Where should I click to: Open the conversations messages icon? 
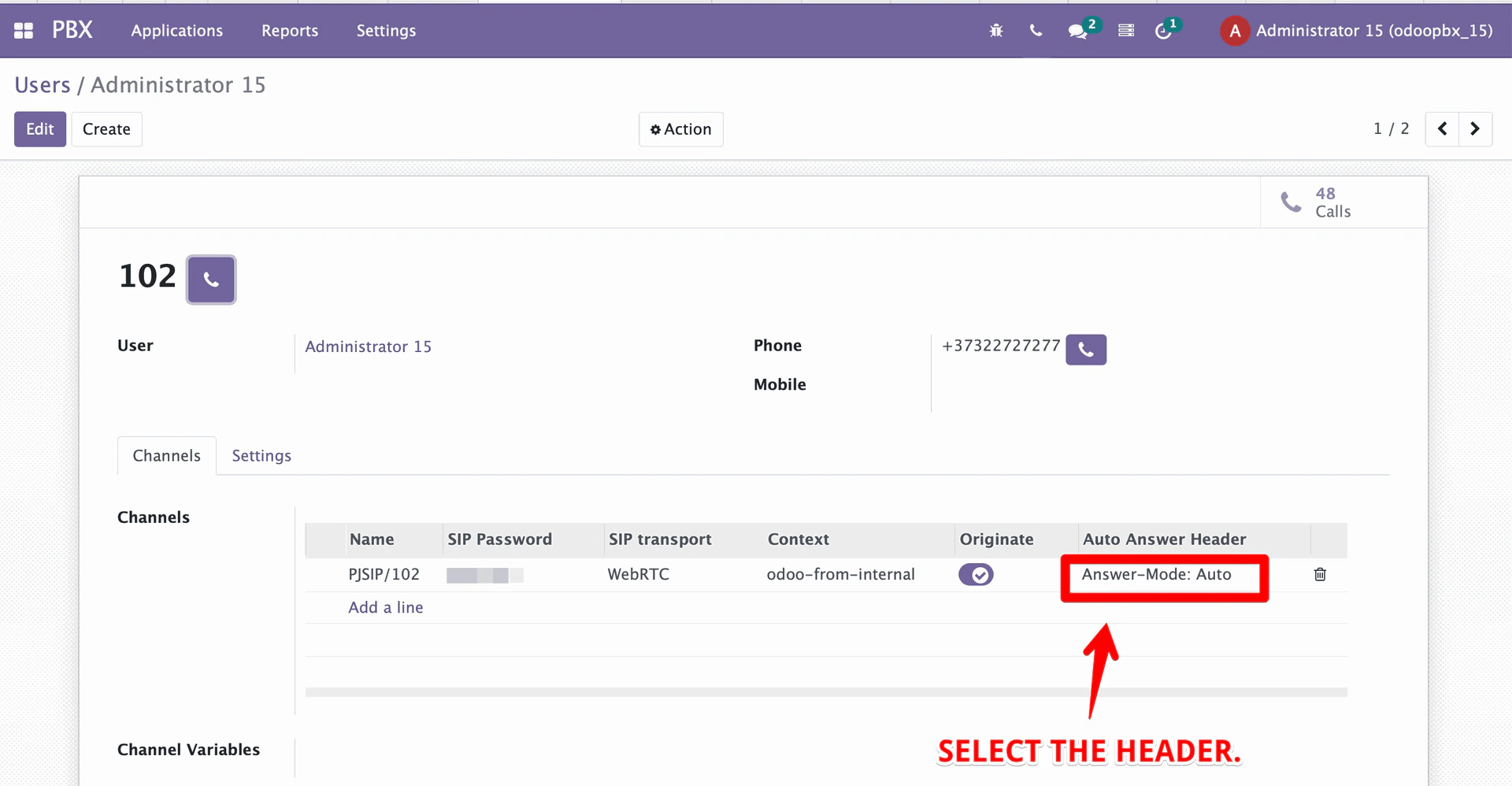pos(1077,31)
